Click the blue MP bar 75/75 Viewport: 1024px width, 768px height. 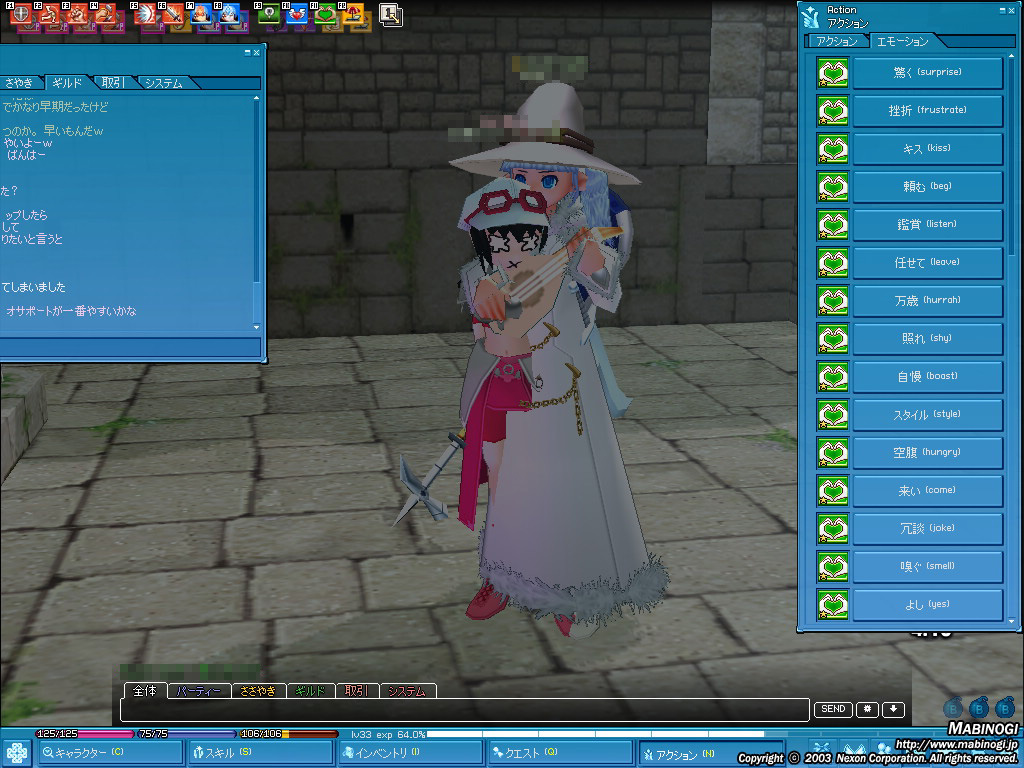[x=187, y=734]
